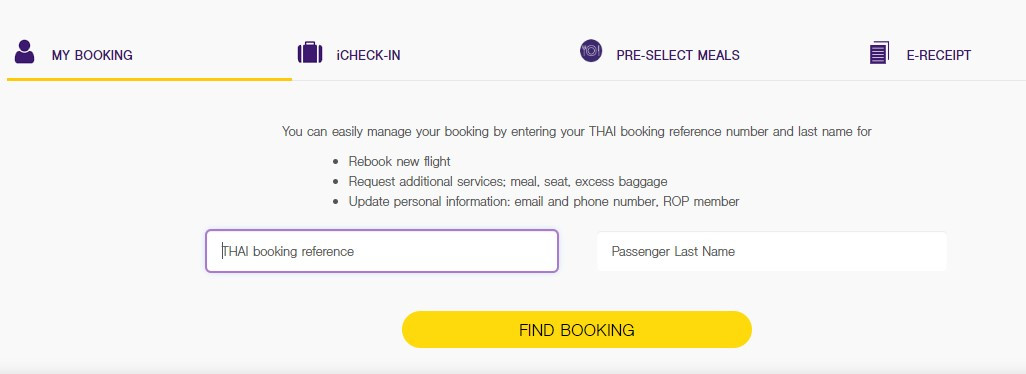Click the 'You can easily manage' intro sentence
1026x374 pixels.
pyautogui.click(x=576, y=131)
